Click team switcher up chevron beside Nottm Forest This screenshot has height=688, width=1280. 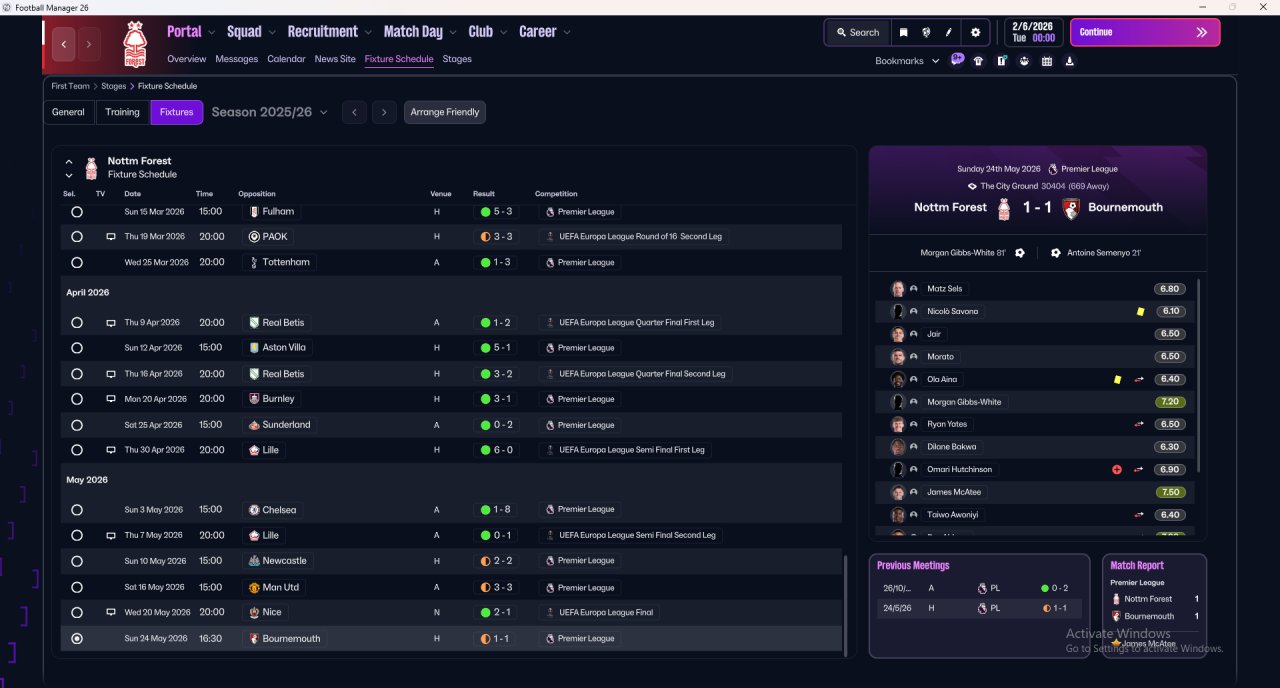(x=69, y=161)
